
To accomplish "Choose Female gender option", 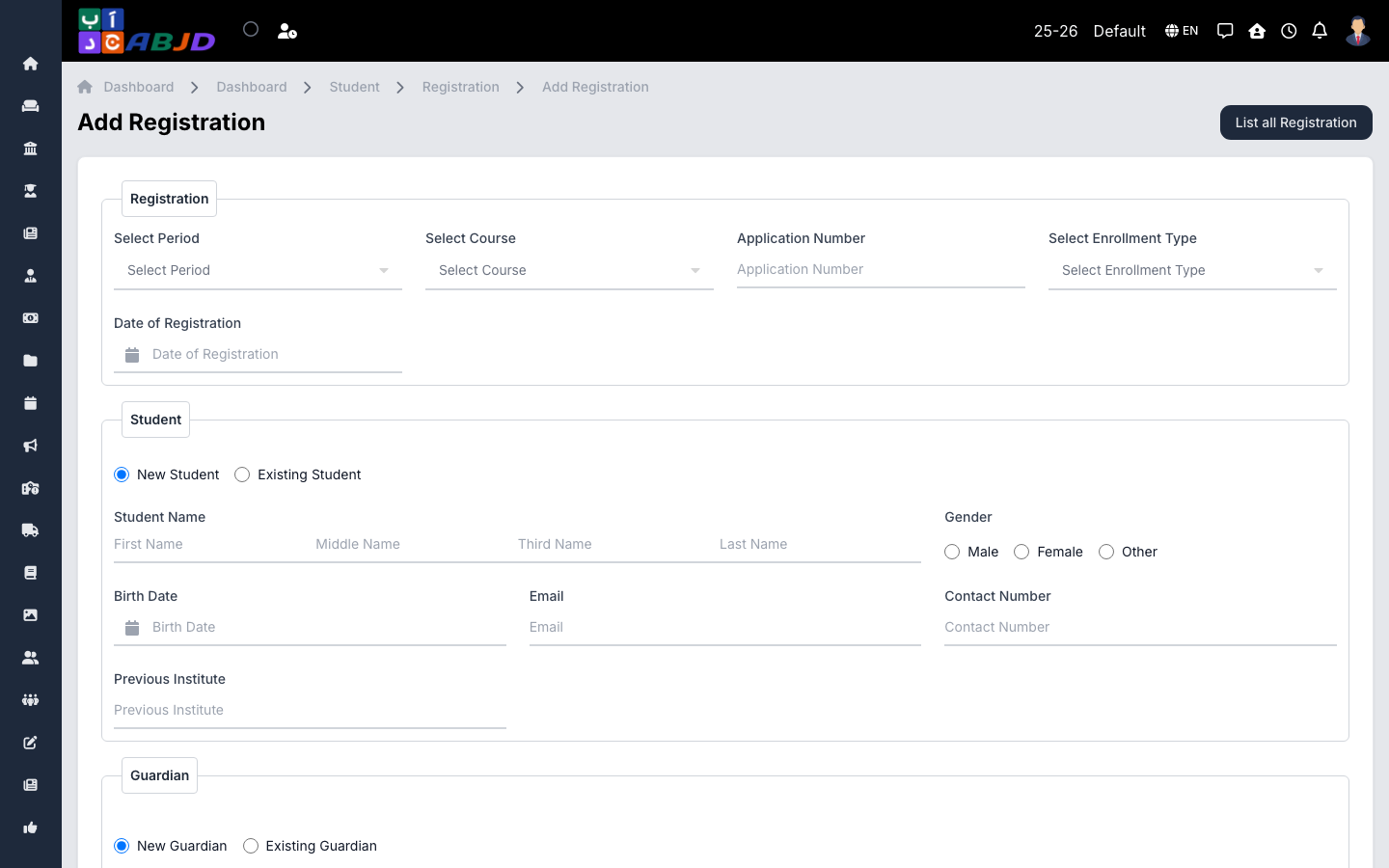I will (1021, 552).
